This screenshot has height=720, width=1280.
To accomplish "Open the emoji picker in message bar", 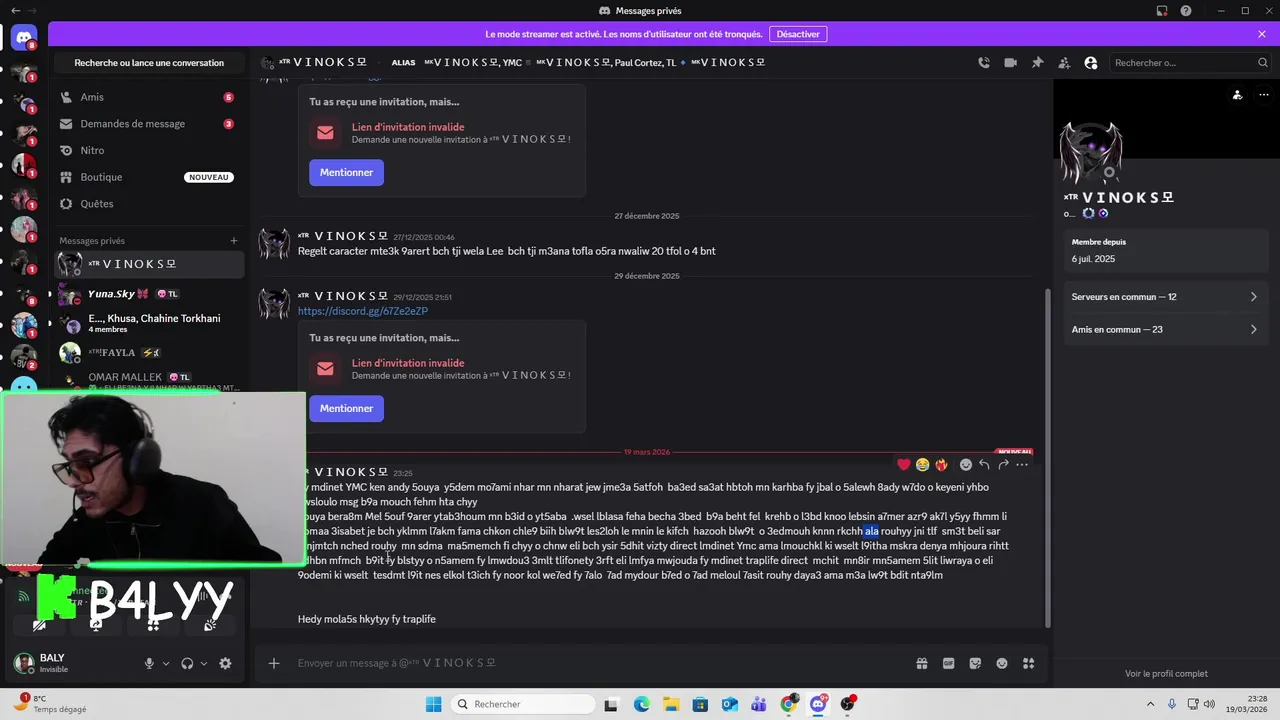I will click(x=1002, y=663).
